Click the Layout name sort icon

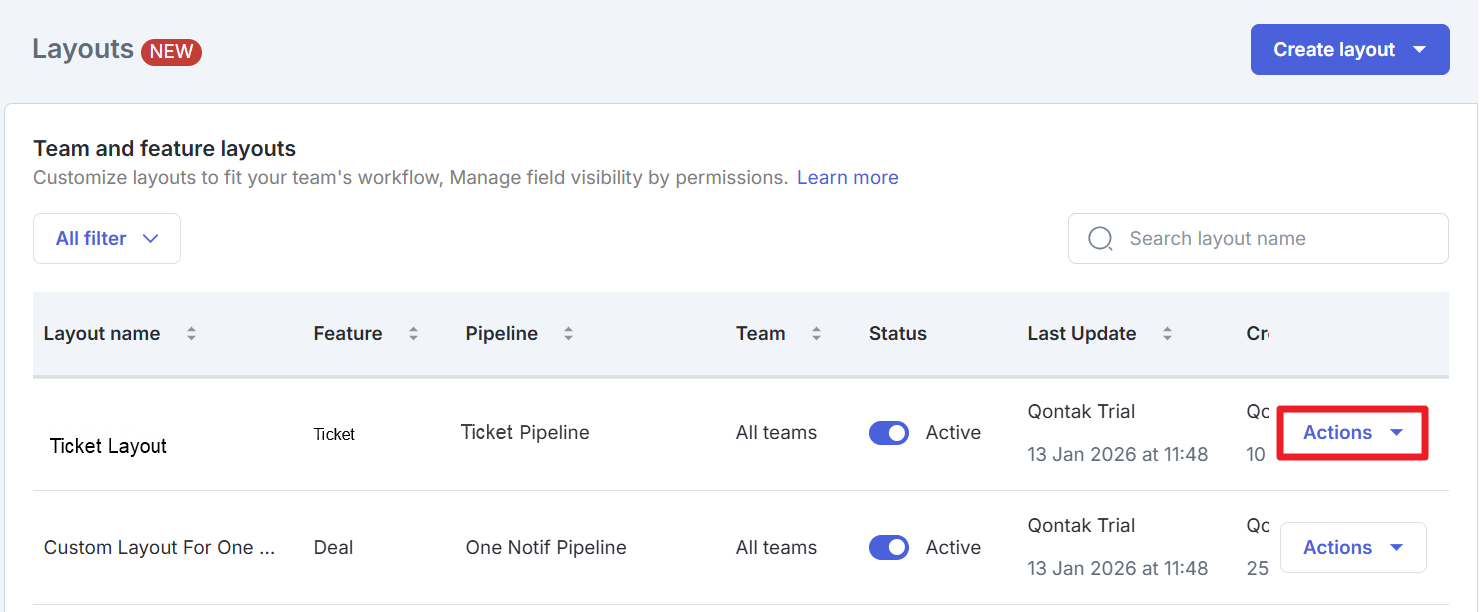click(x=191, y=334)
